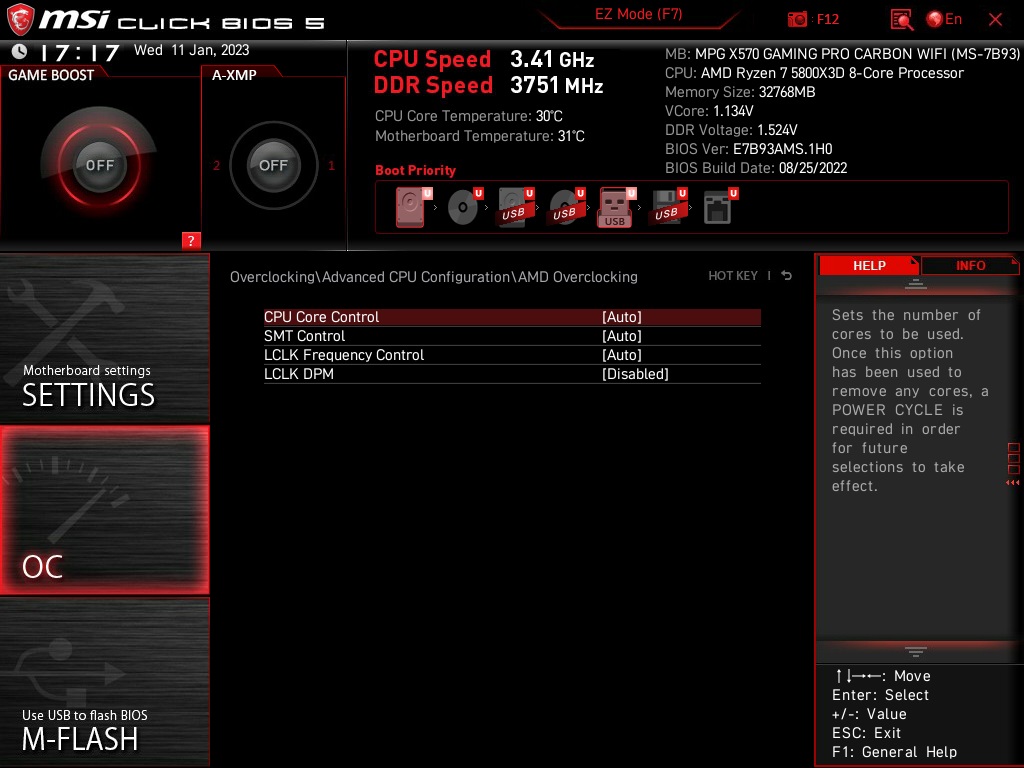The image size is (1024, 768).
Task: Toggle the A-XMP OFF knob
Action: point(273,165)
